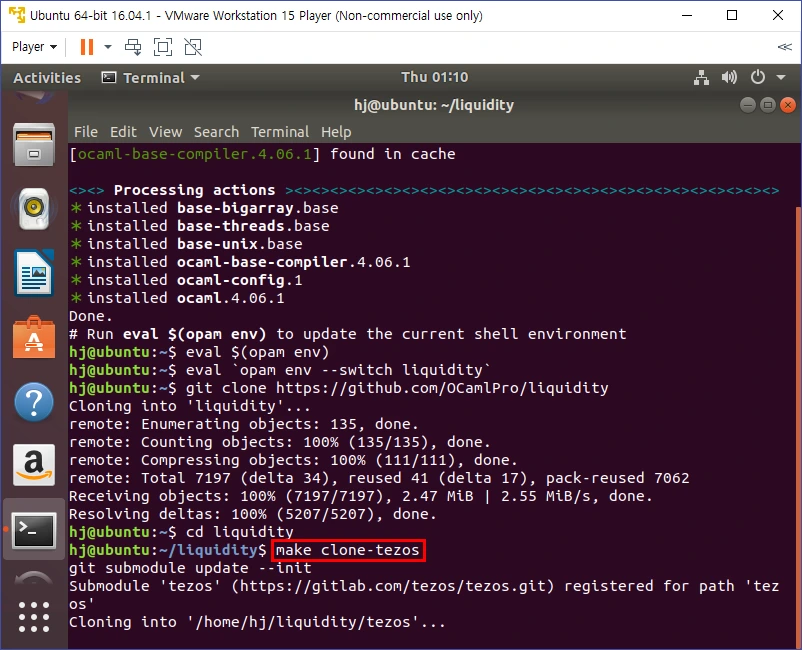Screen dimensions: 802x650
Task: Open the clock calendar showing Thu 01:10
Action: click(434, 77)
